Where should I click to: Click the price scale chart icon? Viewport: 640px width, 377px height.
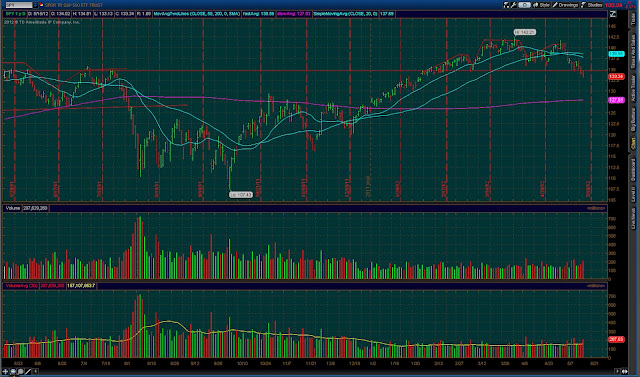(x=613, y=14)
